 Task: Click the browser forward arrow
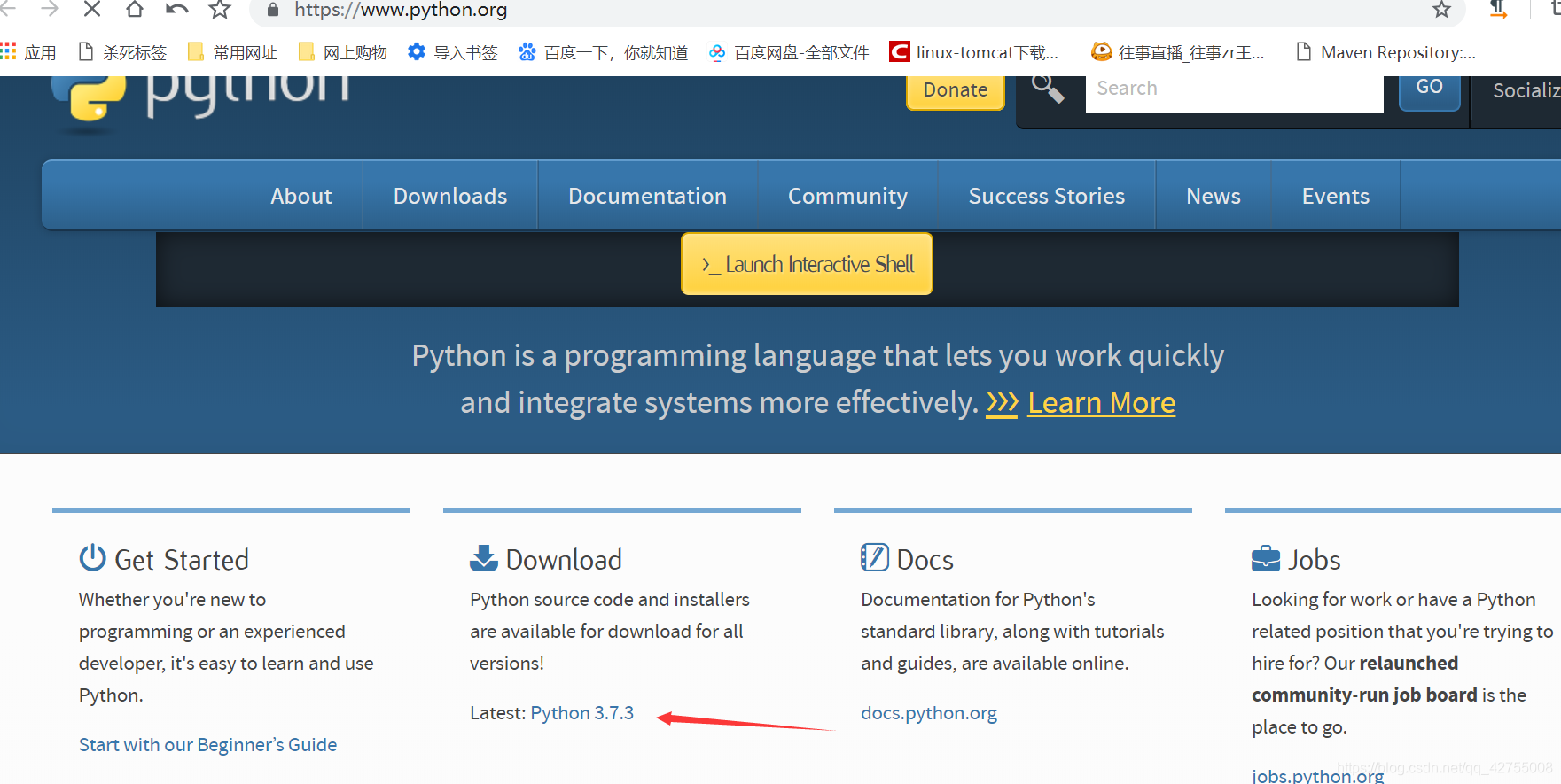coord(49,10)
